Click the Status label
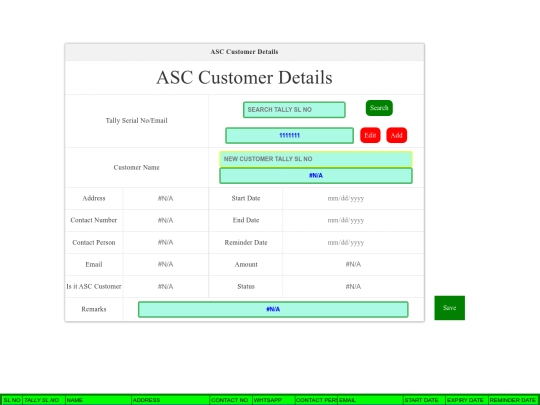This screenshot has width=540, height=405. (x=246, y=287)
